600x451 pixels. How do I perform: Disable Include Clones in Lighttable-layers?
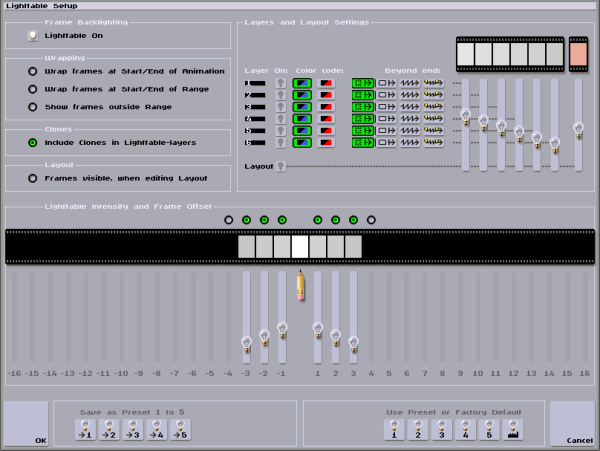coord(33,142)
